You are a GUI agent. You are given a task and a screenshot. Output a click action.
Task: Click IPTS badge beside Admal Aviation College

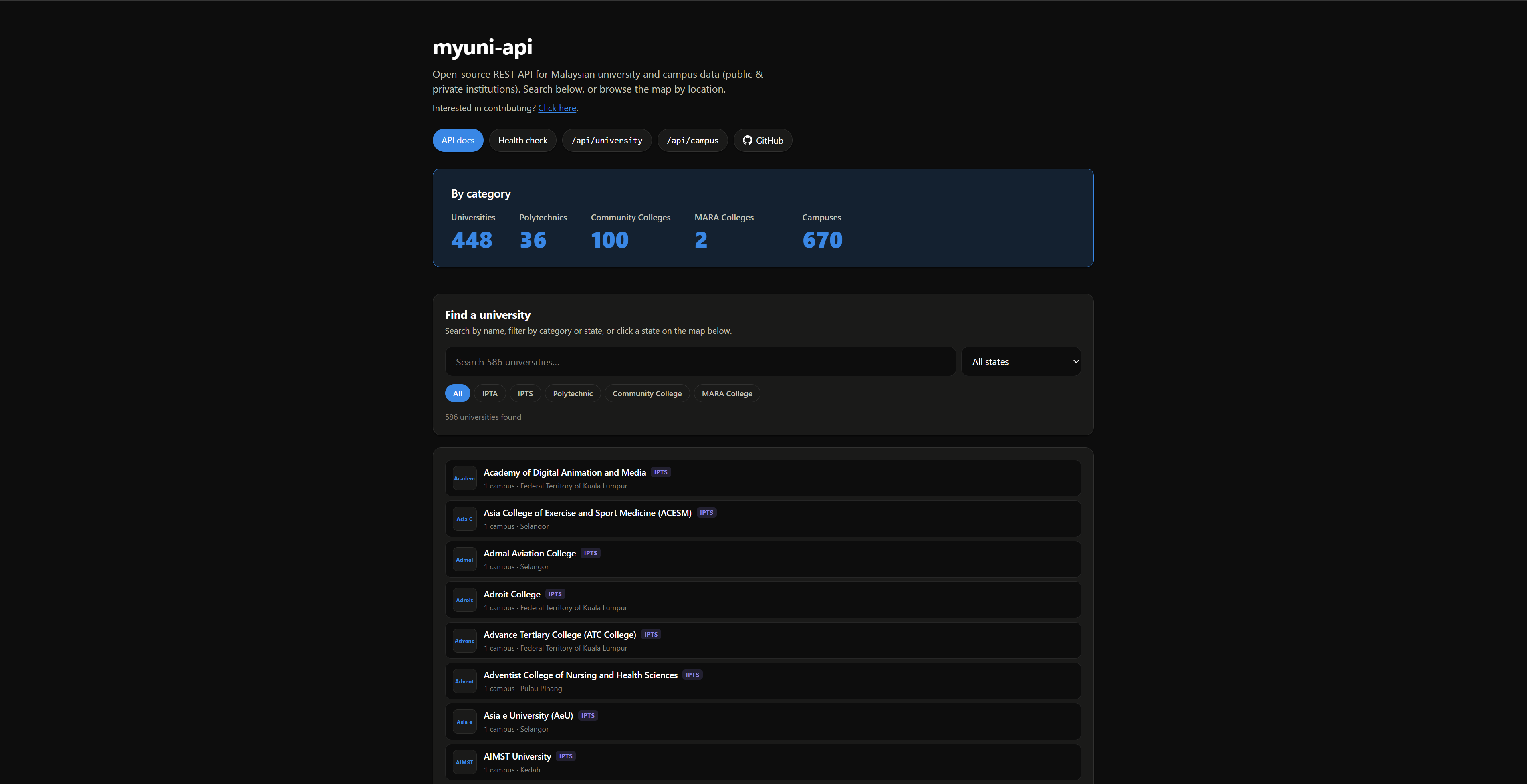click(x=591, y=553)
